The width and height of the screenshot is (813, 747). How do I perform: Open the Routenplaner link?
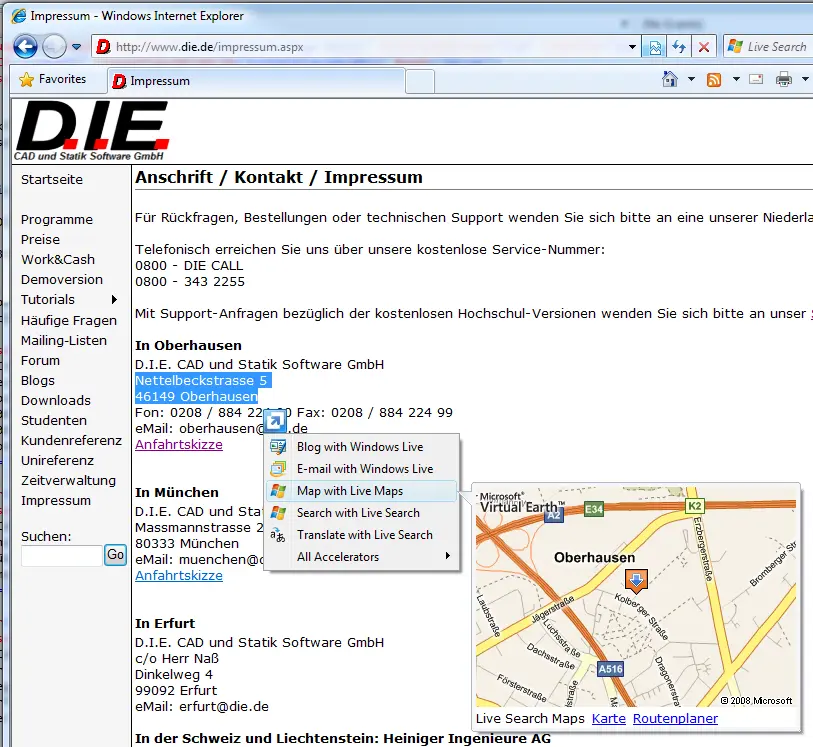pyautogui.click(x=675, y=718)
